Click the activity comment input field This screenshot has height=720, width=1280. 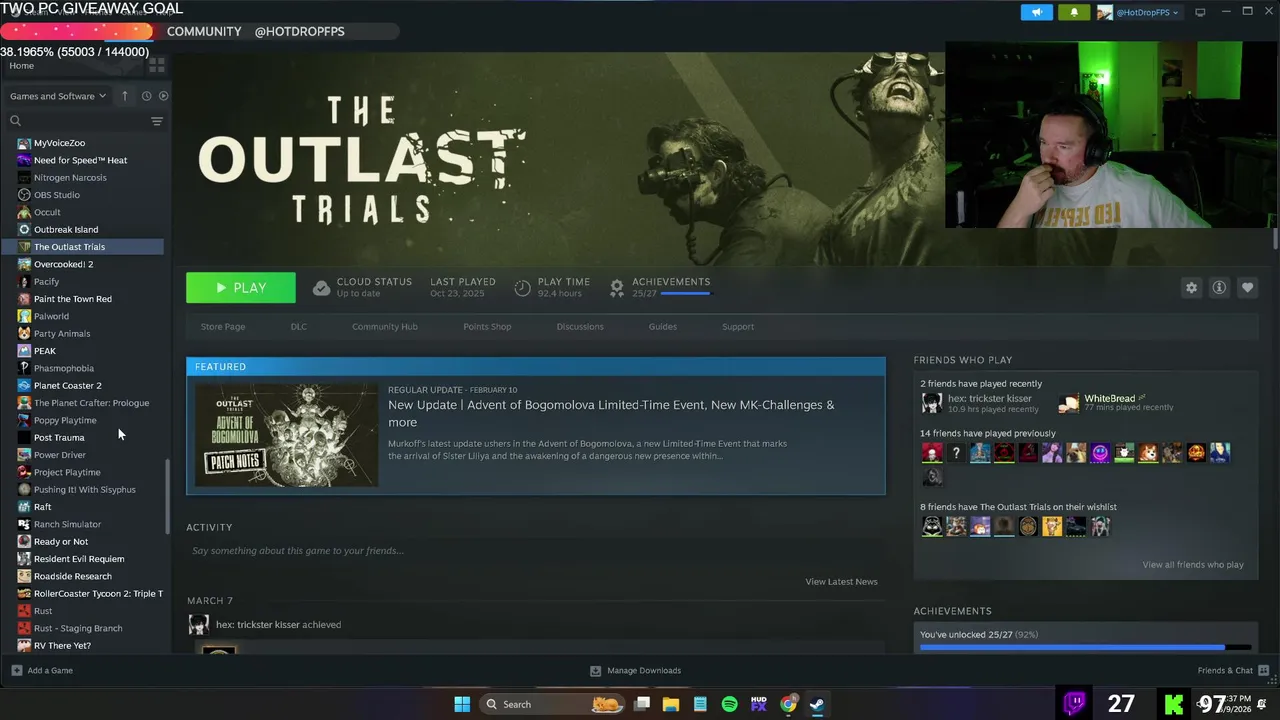(x=535, y=551)
